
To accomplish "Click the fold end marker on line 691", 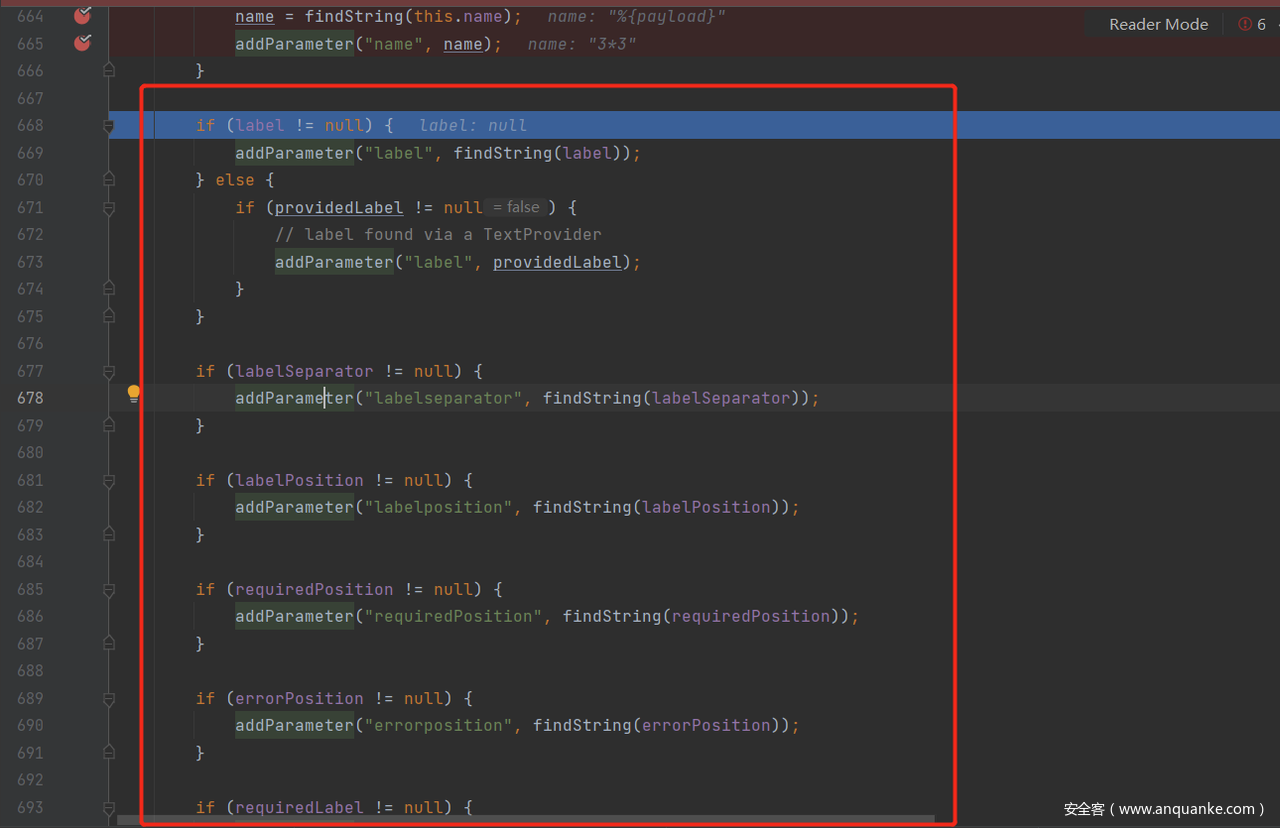I will (x=109, y=753).
